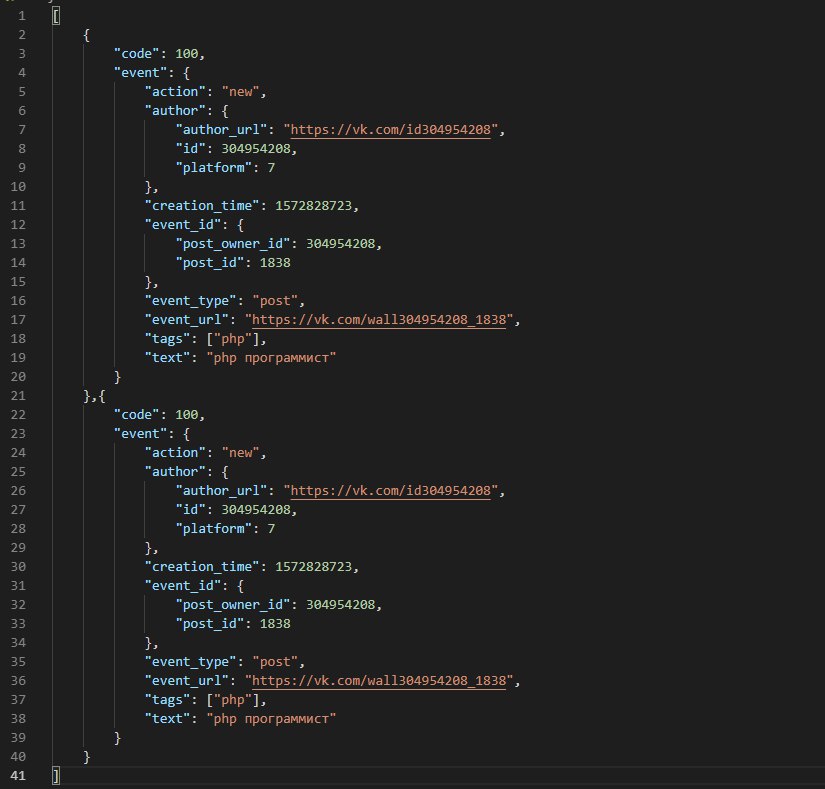The width and height of the screenshot is (825, 789).
Task: Click the "event_type" key on line 35
Action: [190, 662]
